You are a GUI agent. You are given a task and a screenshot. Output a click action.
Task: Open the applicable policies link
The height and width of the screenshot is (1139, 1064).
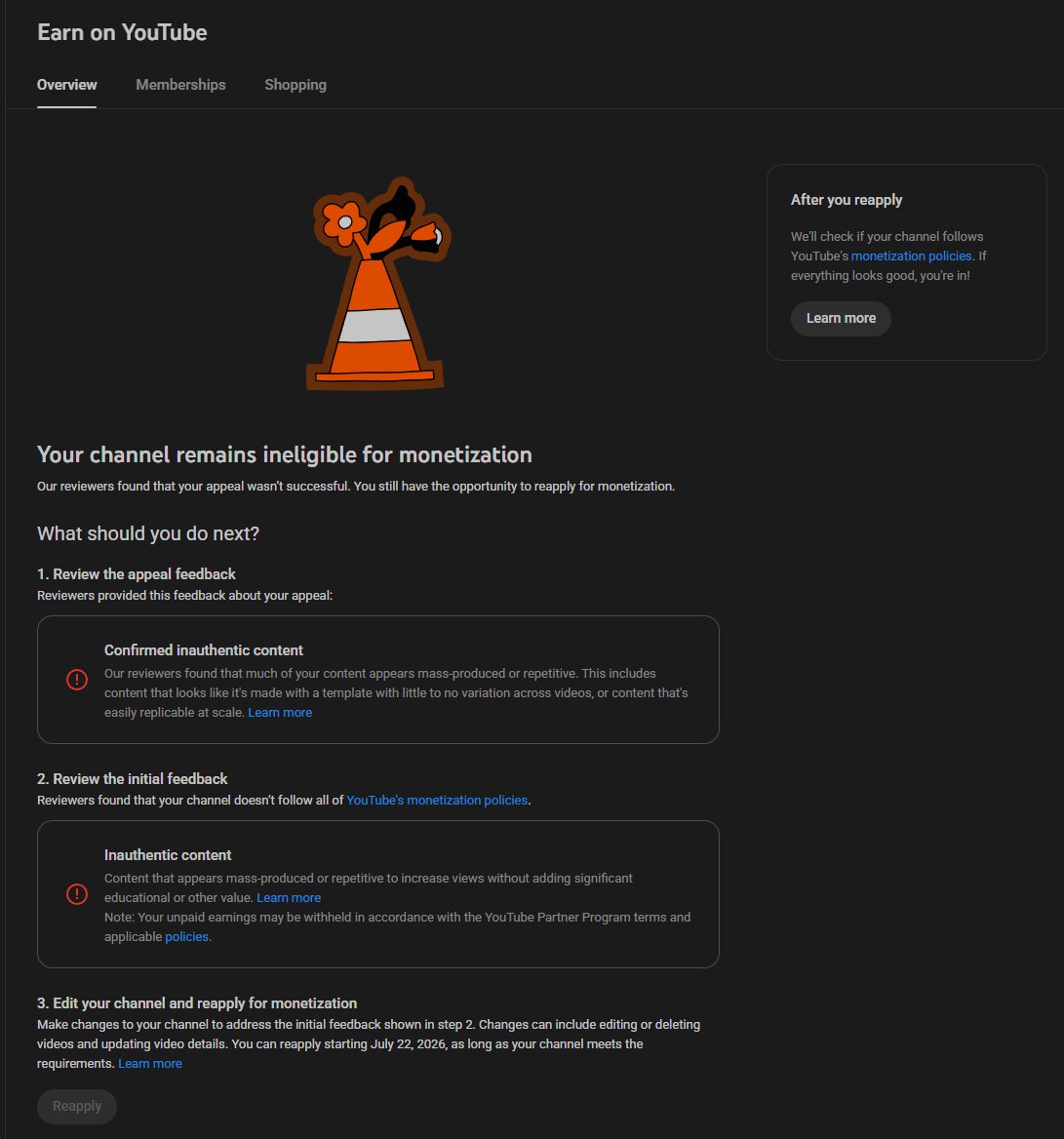click(x=186, y=937)
